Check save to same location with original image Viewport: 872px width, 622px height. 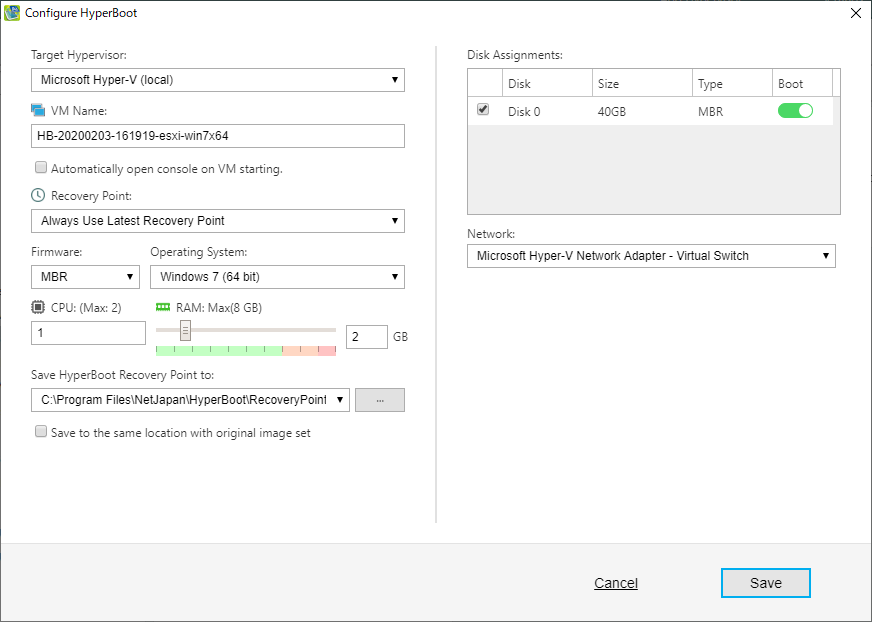[41, 432]
